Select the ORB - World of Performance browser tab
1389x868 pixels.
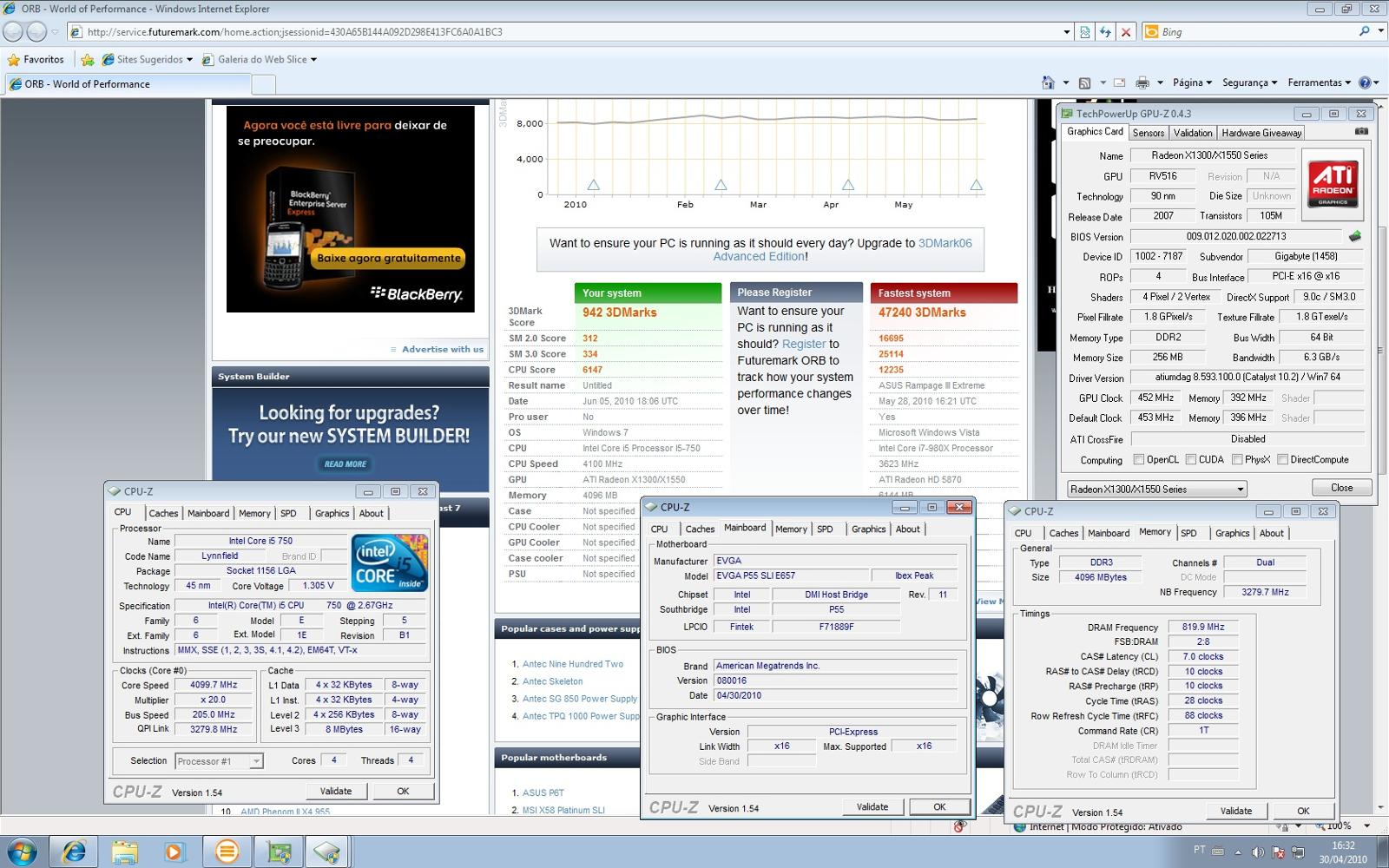[x=128, y=84]
